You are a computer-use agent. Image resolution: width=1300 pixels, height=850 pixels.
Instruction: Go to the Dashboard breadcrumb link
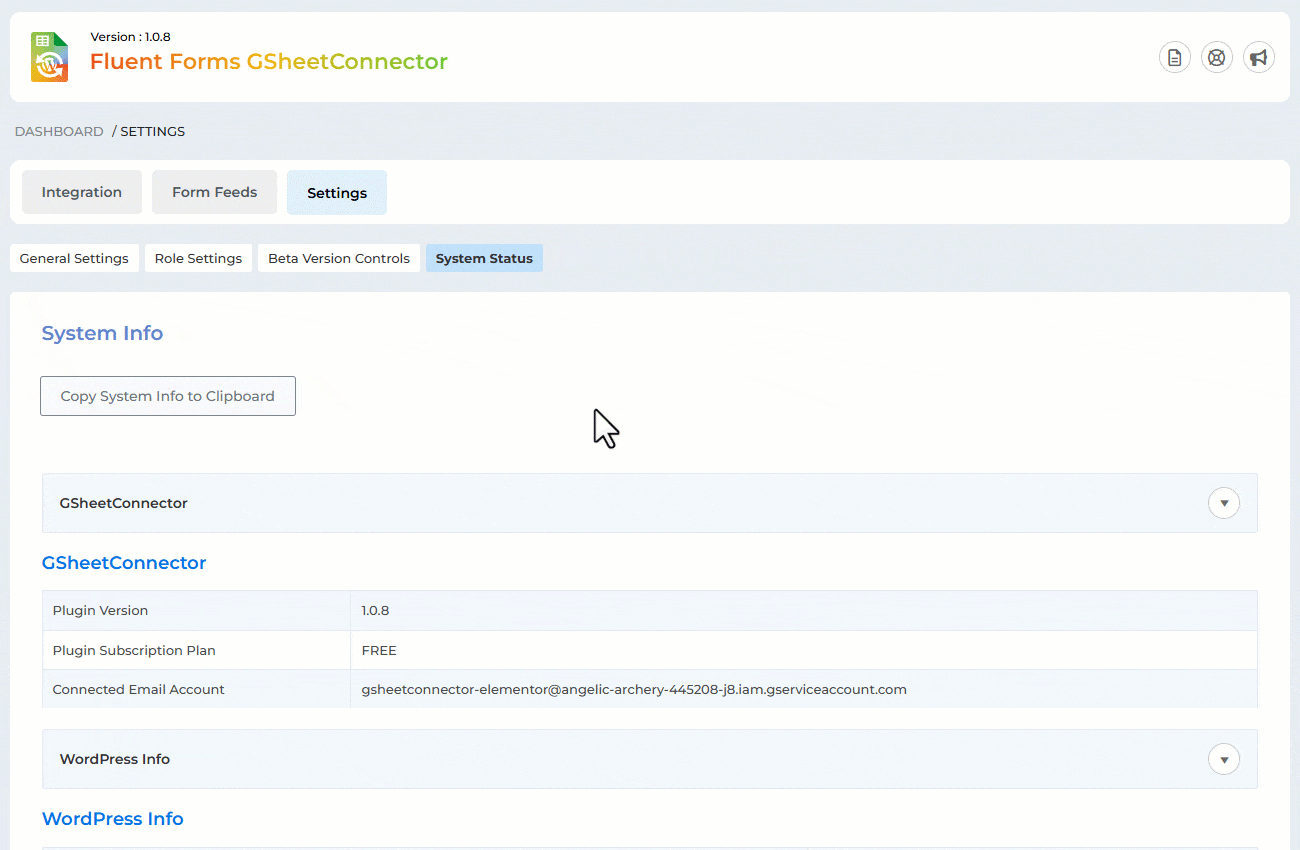point(59,131)
